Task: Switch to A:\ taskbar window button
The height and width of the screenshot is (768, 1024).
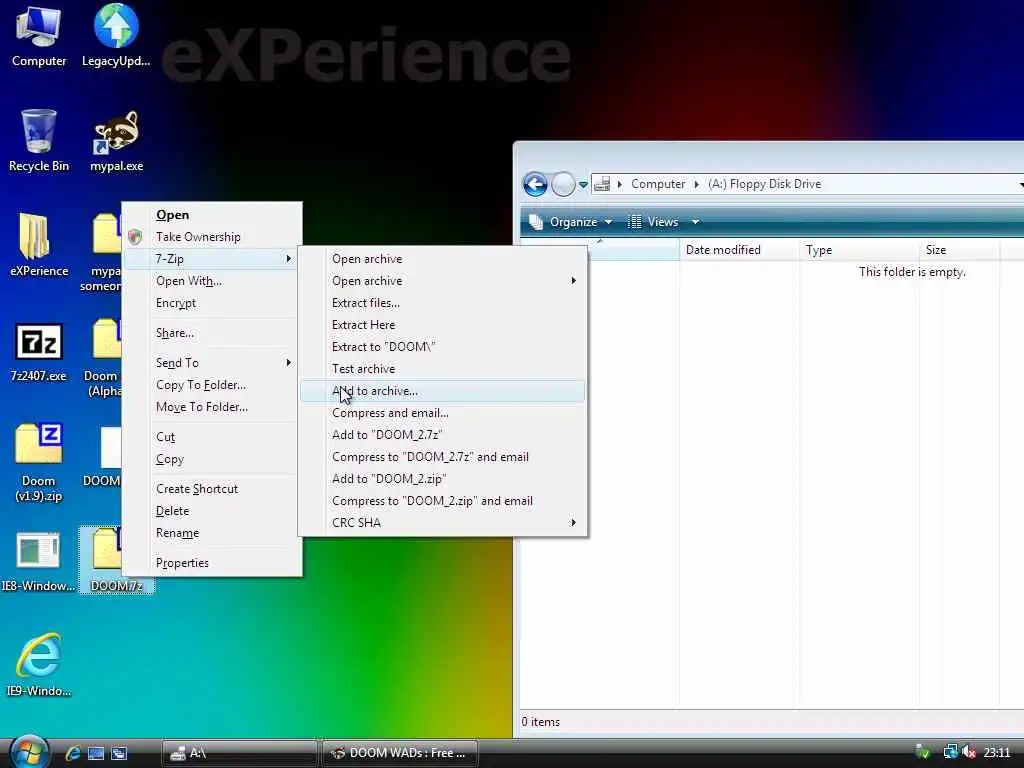Action: [239, 753]
